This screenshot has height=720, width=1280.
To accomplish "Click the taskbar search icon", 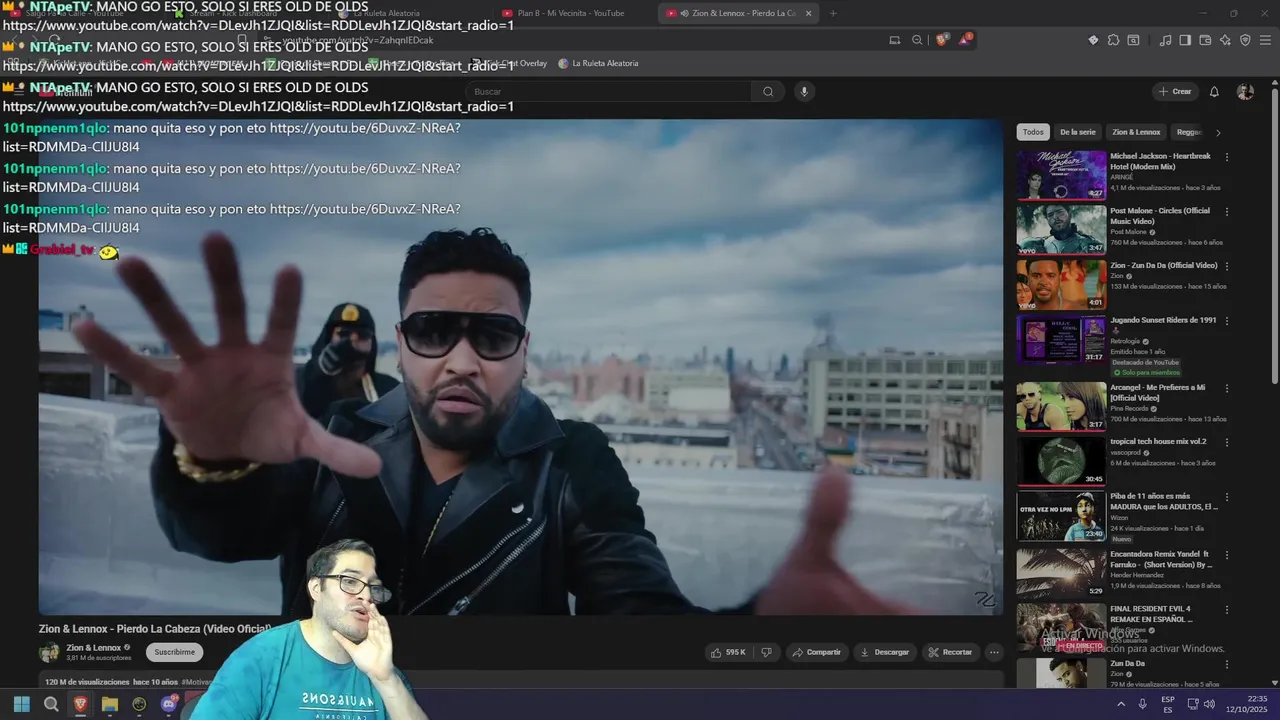I will coord(51,704).
